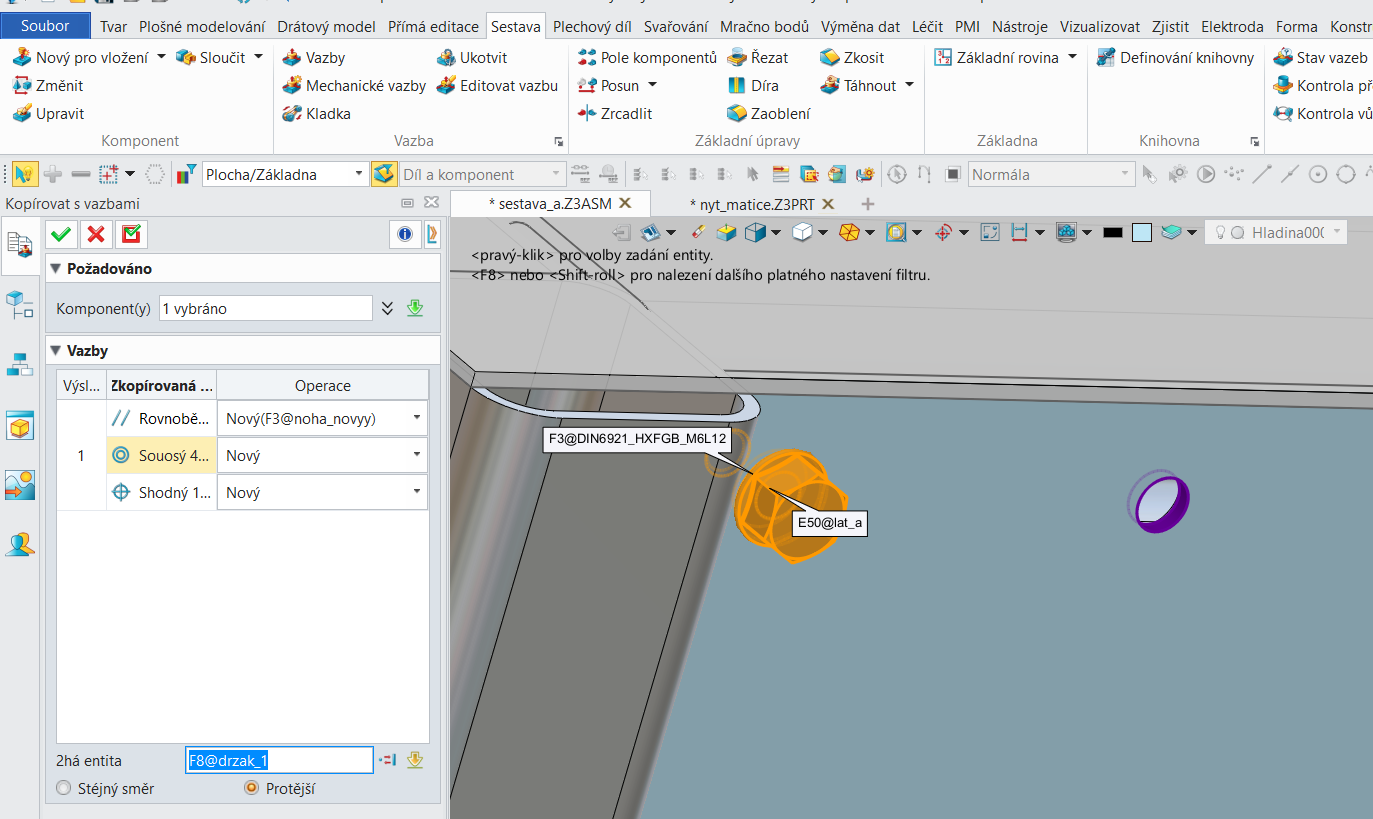Open the Plocha/Základna filter dropdown
1373x819 pixels.
(360, 175)
